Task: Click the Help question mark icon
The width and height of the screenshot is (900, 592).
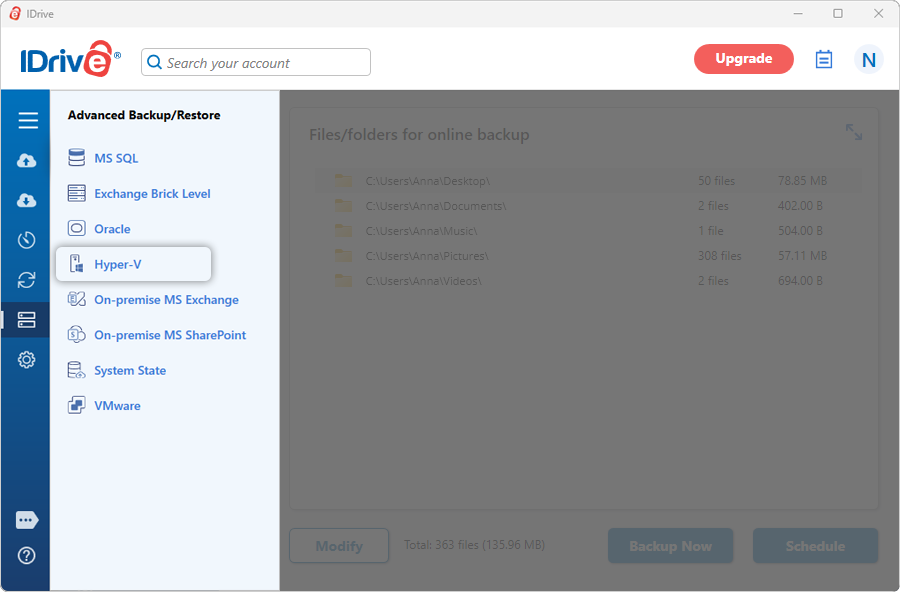Action: 27,555
